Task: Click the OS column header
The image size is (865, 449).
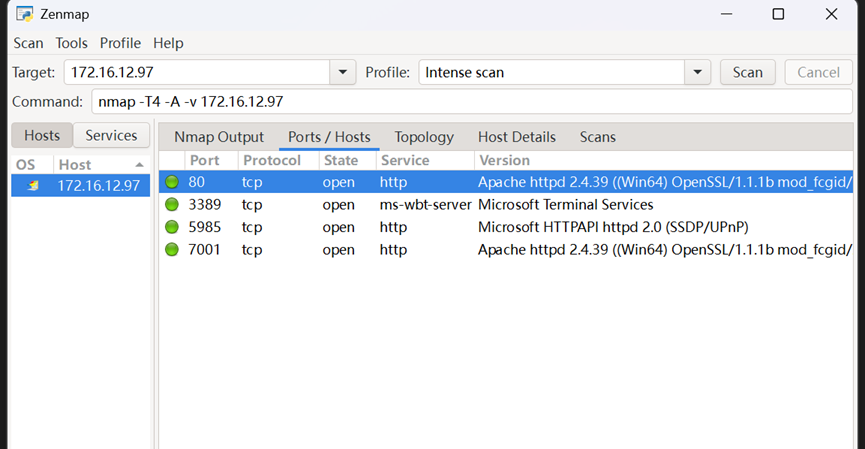Action: [x=25, y=165]
